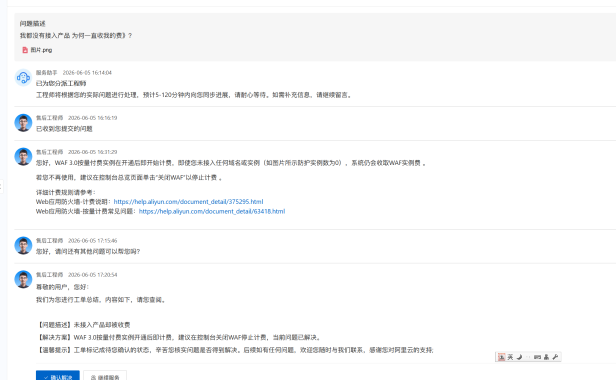Open the soft keyboard icon in IME bar
This screenshot has width=616, height=380.
pyautogui.click(x=537, y=357)
